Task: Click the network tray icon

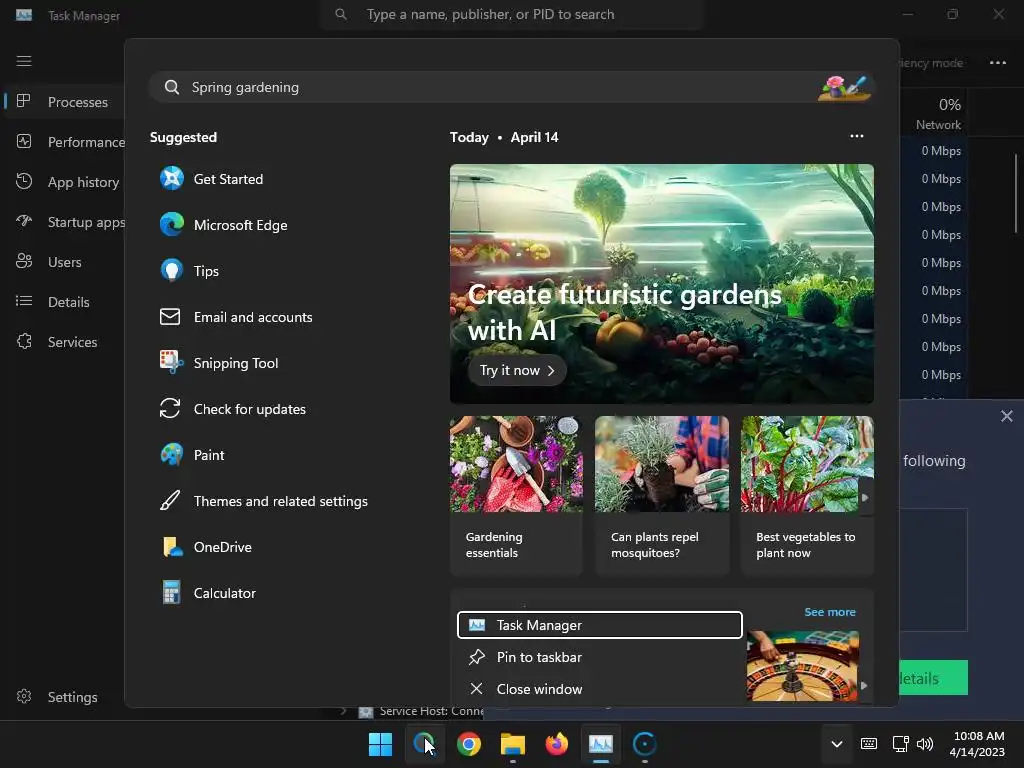Action: point(901,744)
